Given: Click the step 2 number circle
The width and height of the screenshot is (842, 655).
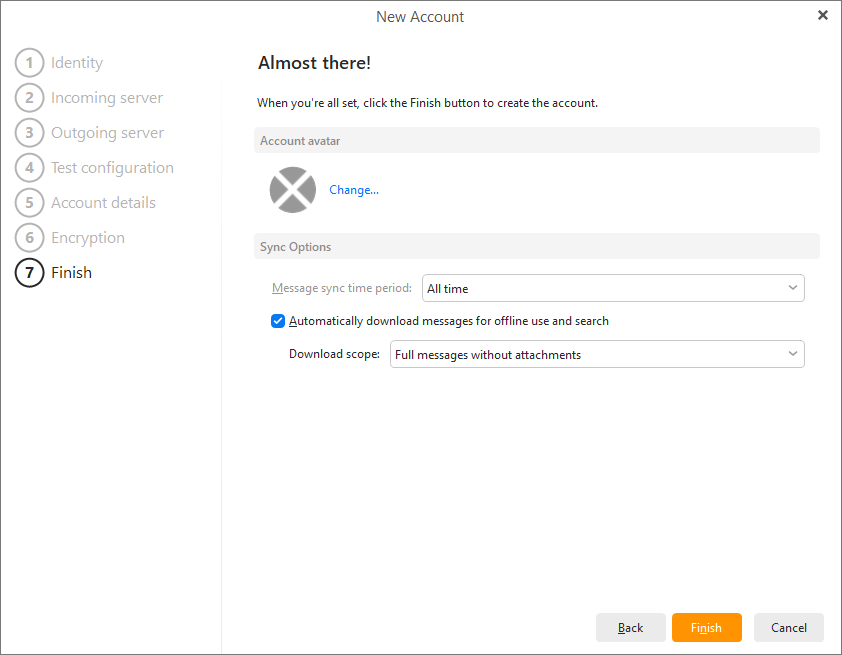Looking at the screenshot, I should click(x=30, y=98).
